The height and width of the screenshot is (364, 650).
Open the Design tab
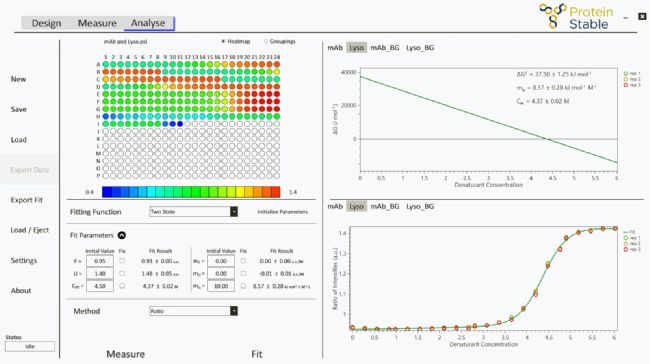pyautogui.click(x=46, y=23)
